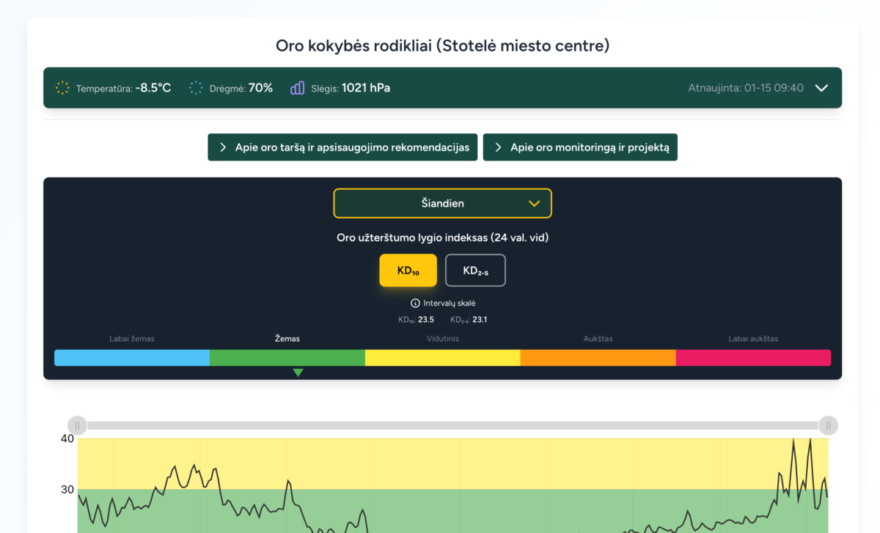Open the Šiandien period dropdown
This screenshot has height=533, width=880.
(442, 203)
